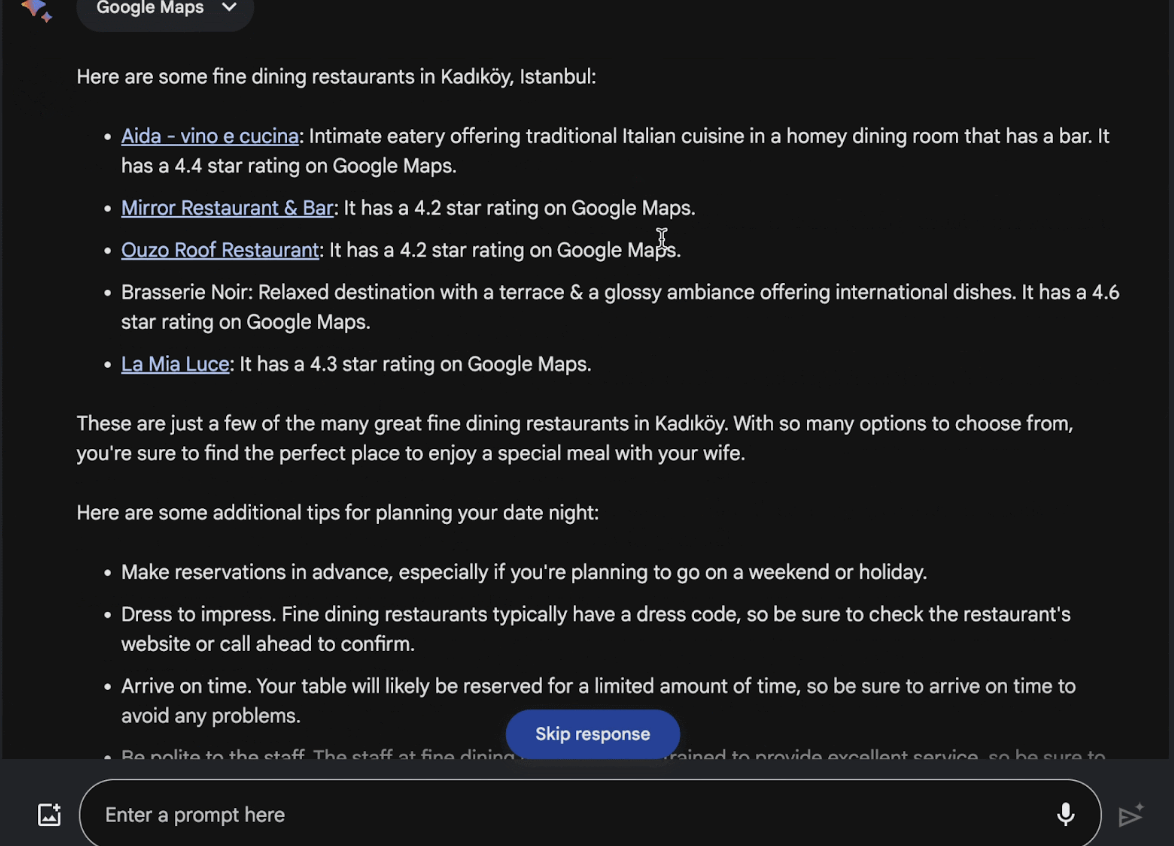Click the Brasserie Noir list item text

click(620, 307)
